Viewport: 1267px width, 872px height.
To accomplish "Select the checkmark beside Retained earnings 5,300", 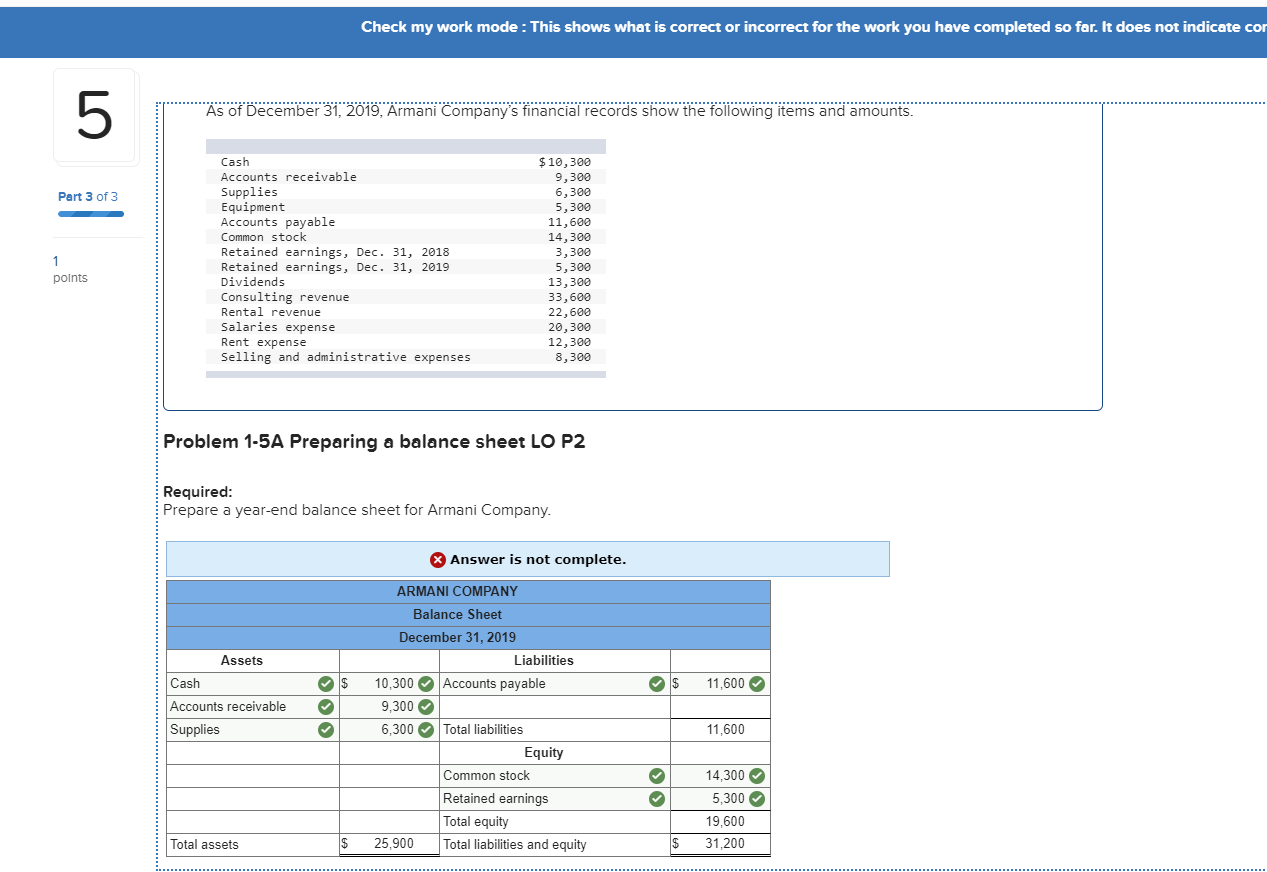I will point(756,798).
